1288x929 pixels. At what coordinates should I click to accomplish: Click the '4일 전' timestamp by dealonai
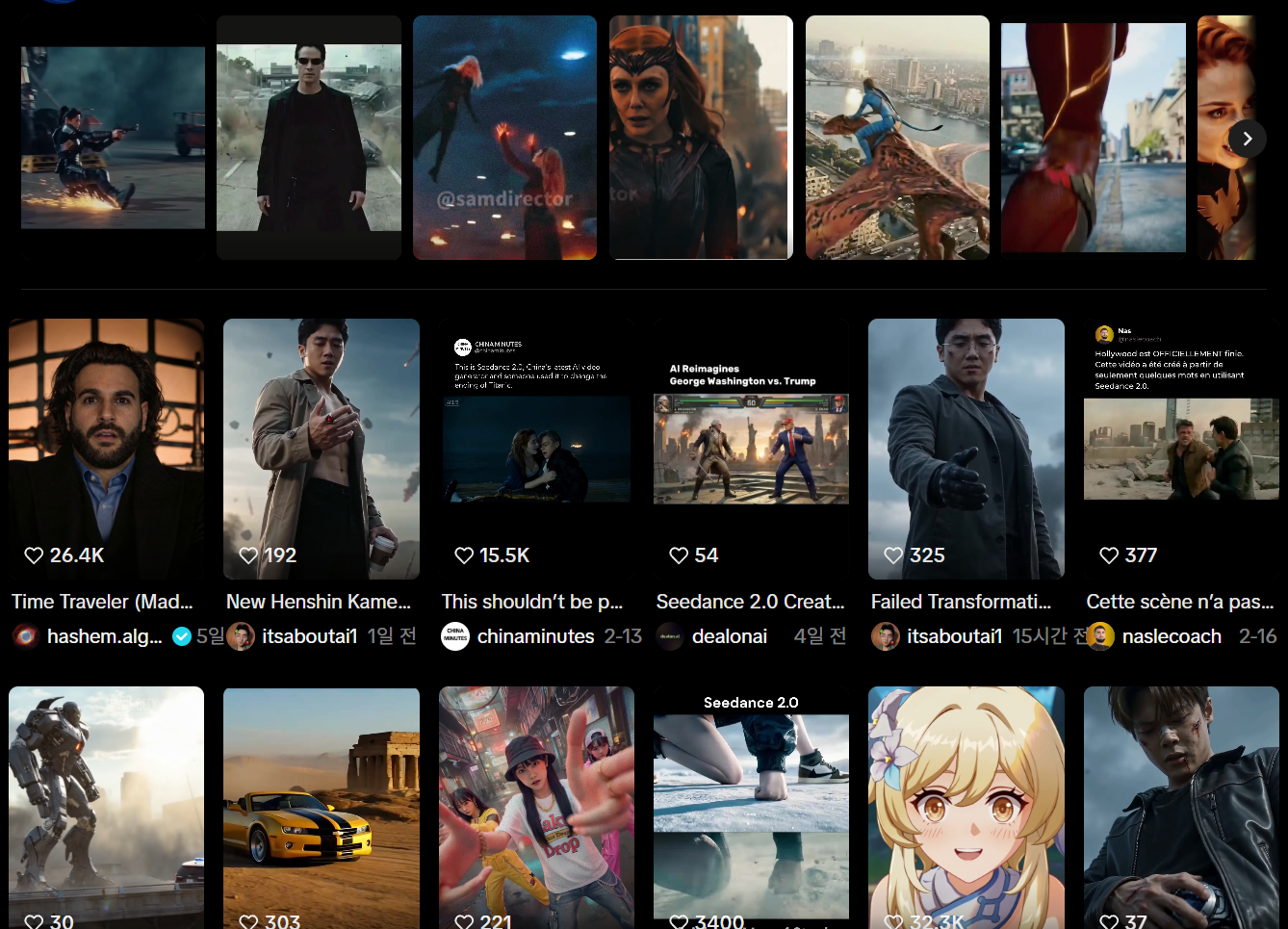(x=820, y=636)
